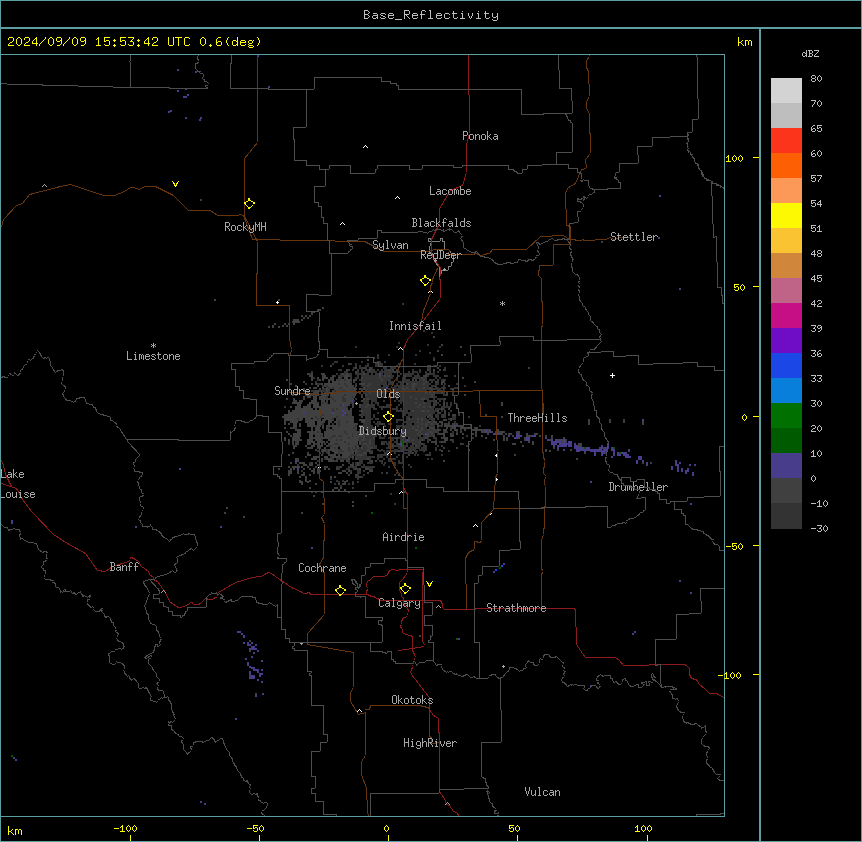Screen dimensions: 862x842
Task: Click the yellow station marker near RockyMH
Action: (x=249, y=204)
